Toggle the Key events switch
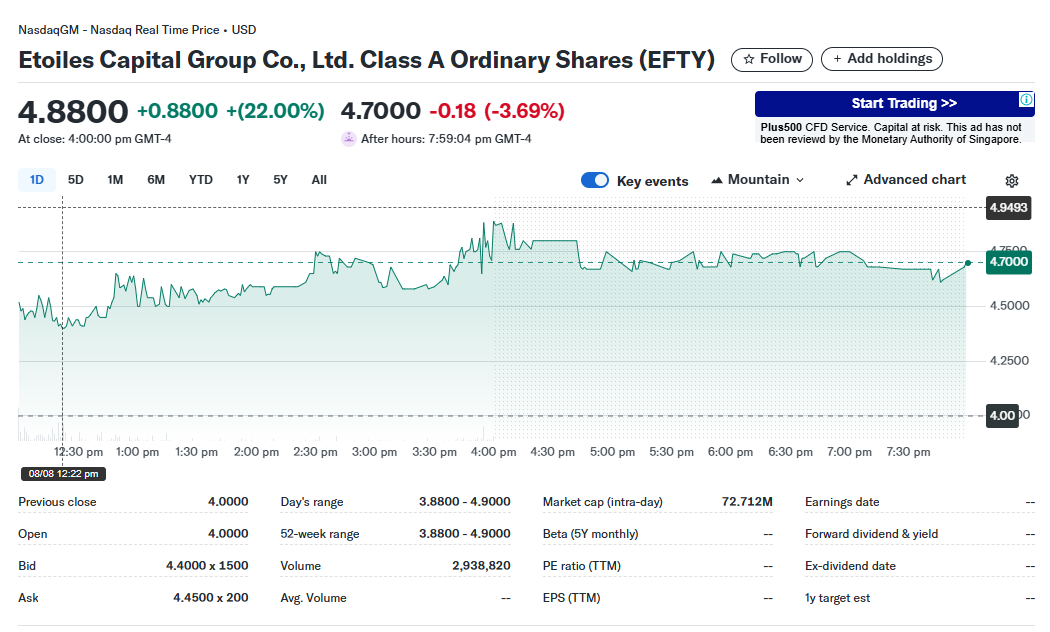 [x=595, y=180]
